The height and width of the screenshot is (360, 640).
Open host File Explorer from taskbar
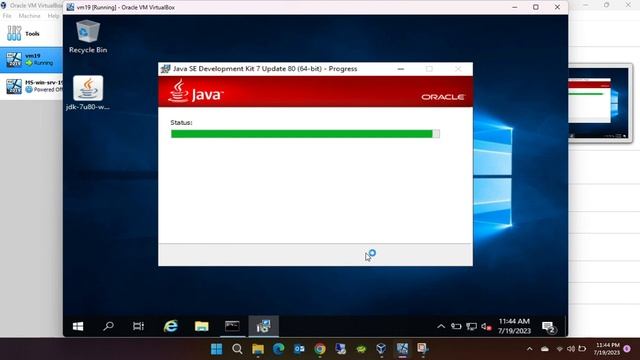click(258, 349)
